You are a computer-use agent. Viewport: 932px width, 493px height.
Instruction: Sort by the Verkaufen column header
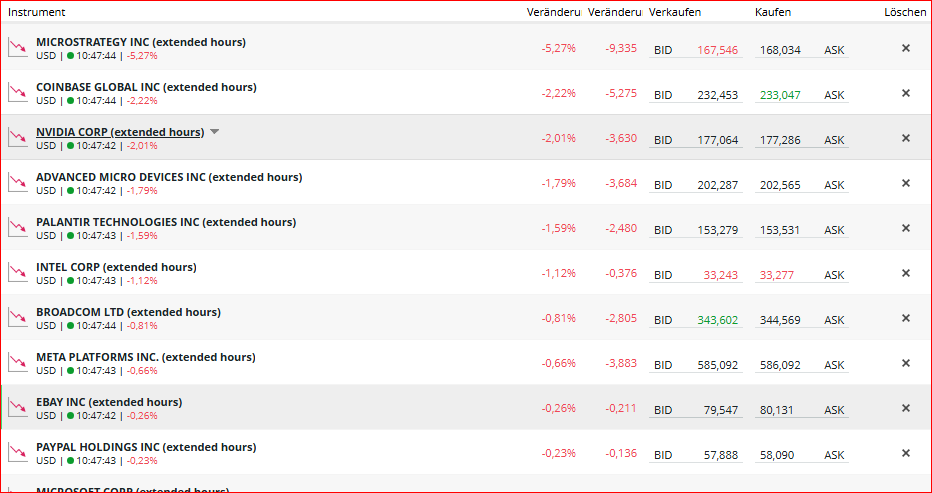[675, 12]
